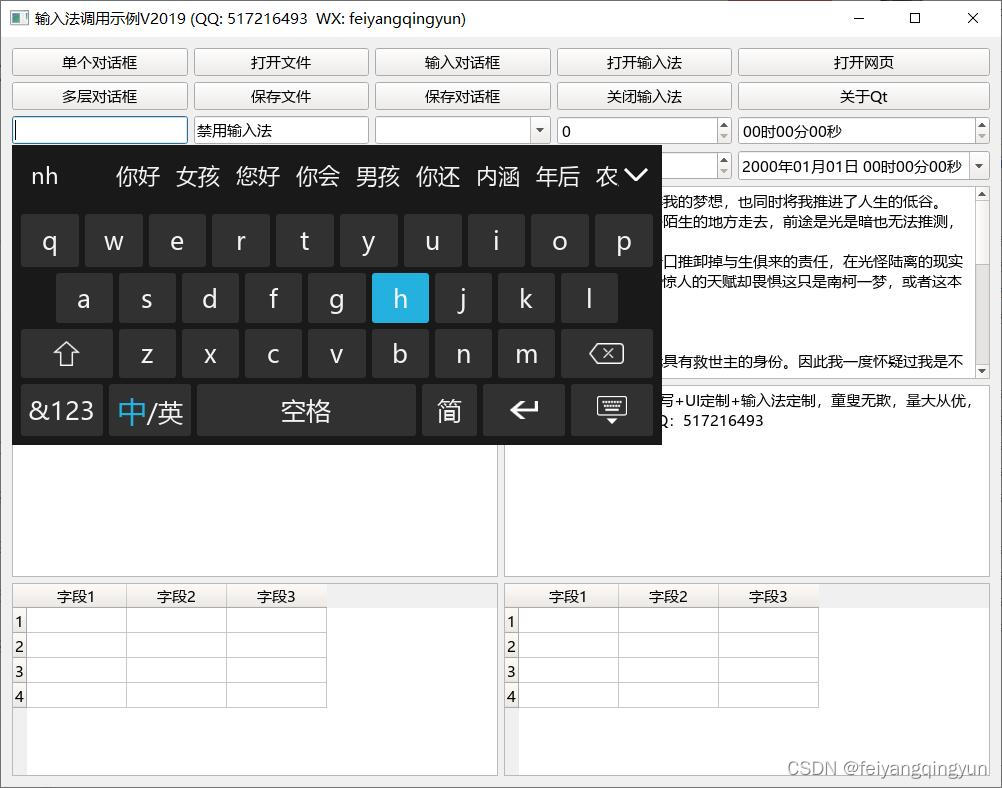Hide the on-screen keyboard with keyboard icon
Image resolution: width=1002 pixels, height=788 pixels.
coord(612,410)
